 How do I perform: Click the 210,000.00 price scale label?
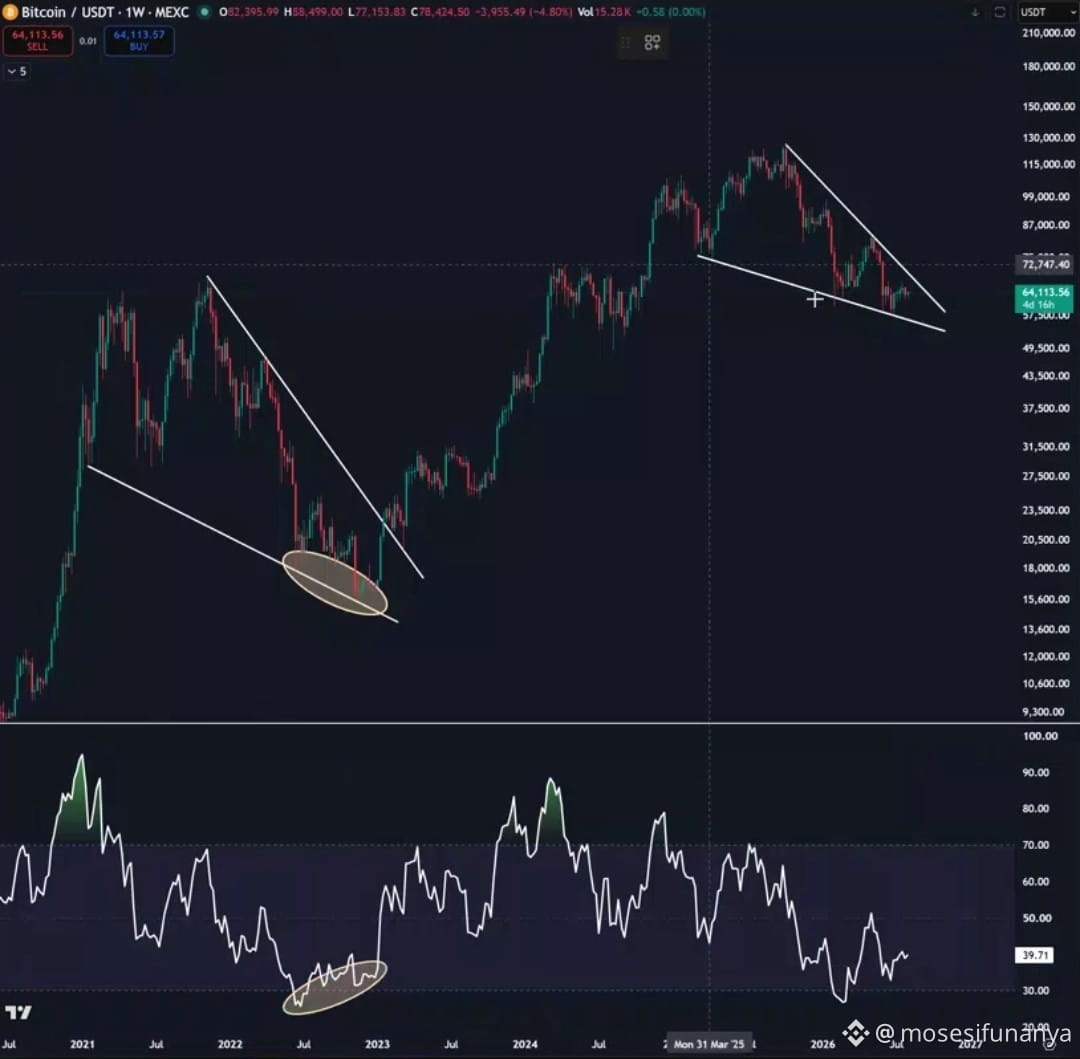tap(1048, 33)
